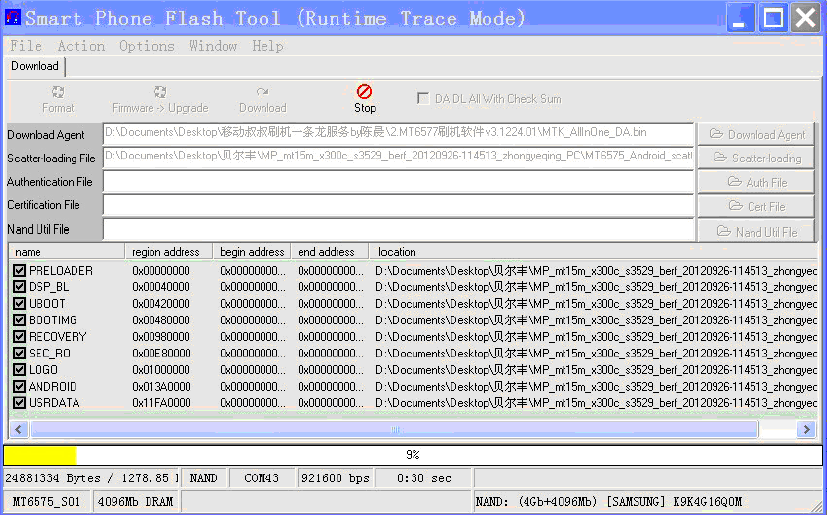This screenshot has width=827, height=515.
Task: Select the ANDROID row name
Action: click(53, 387)
